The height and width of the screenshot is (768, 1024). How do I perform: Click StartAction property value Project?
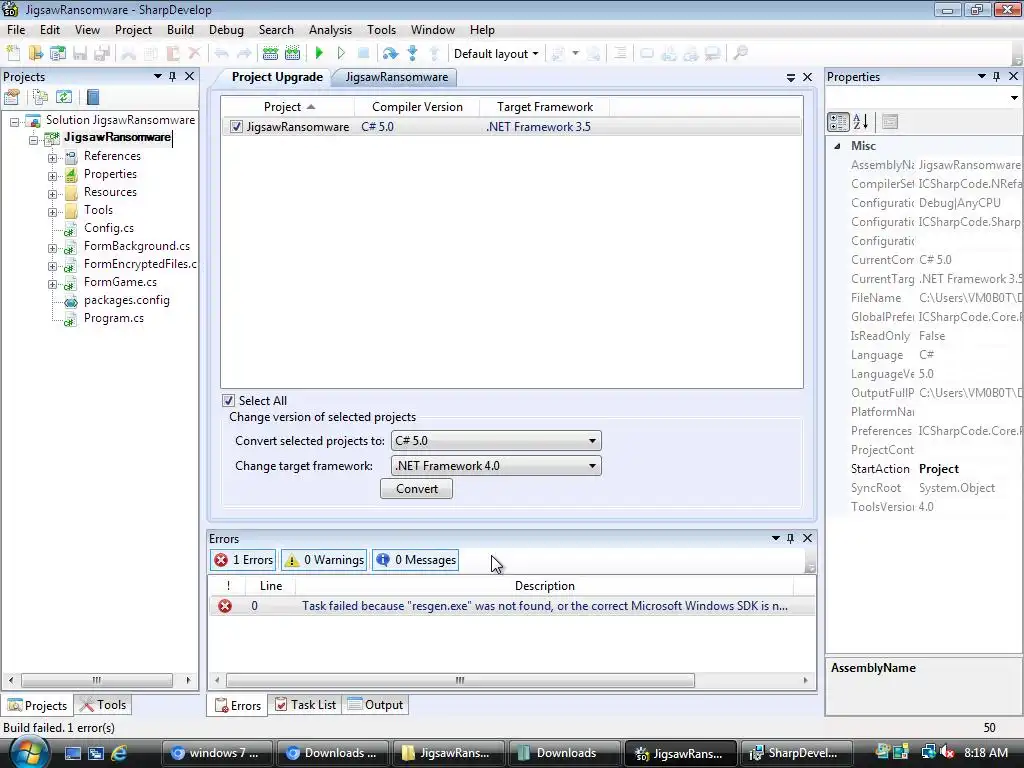(938, 469)
